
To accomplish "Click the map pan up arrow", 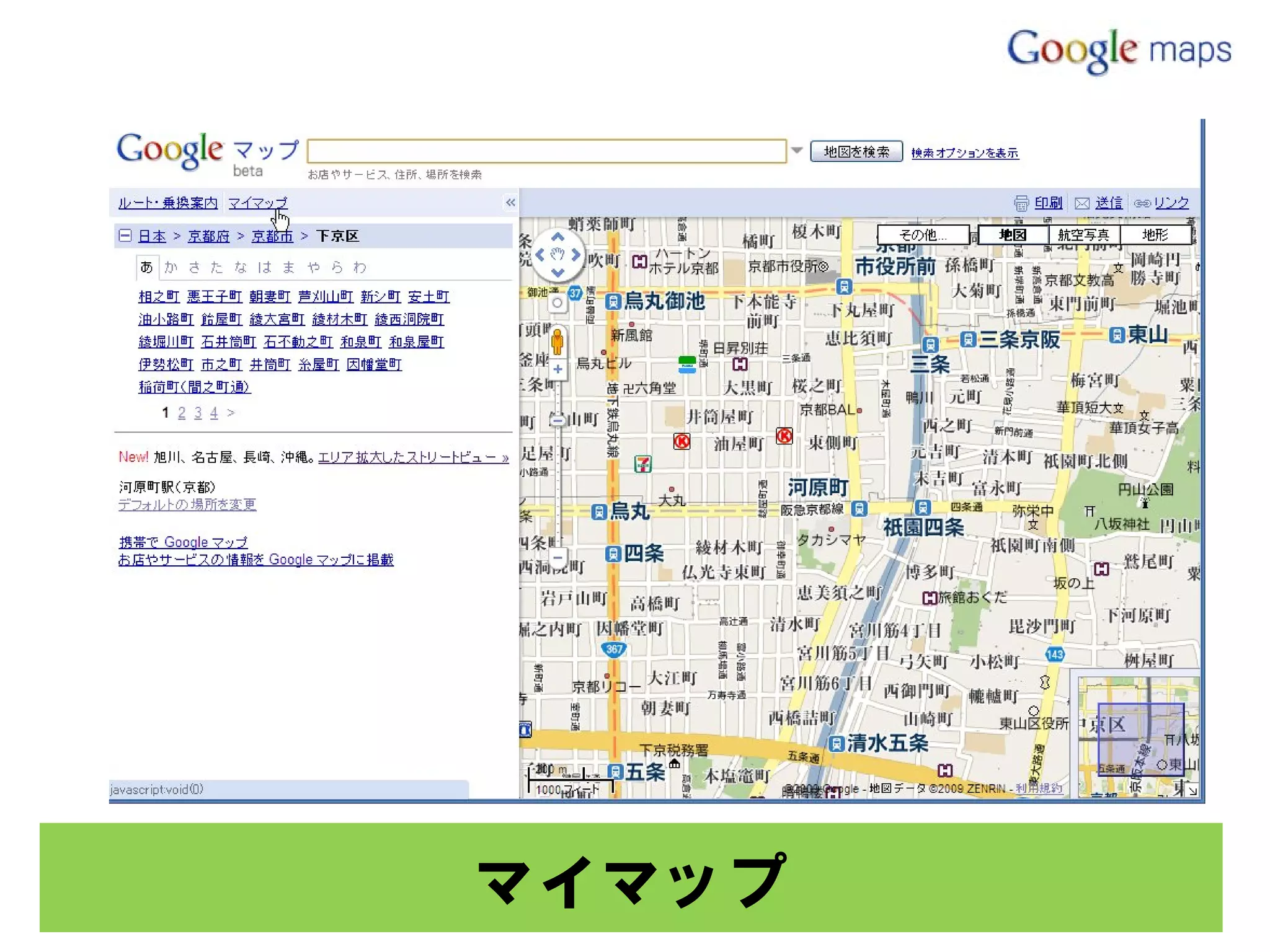I will 557,237.
